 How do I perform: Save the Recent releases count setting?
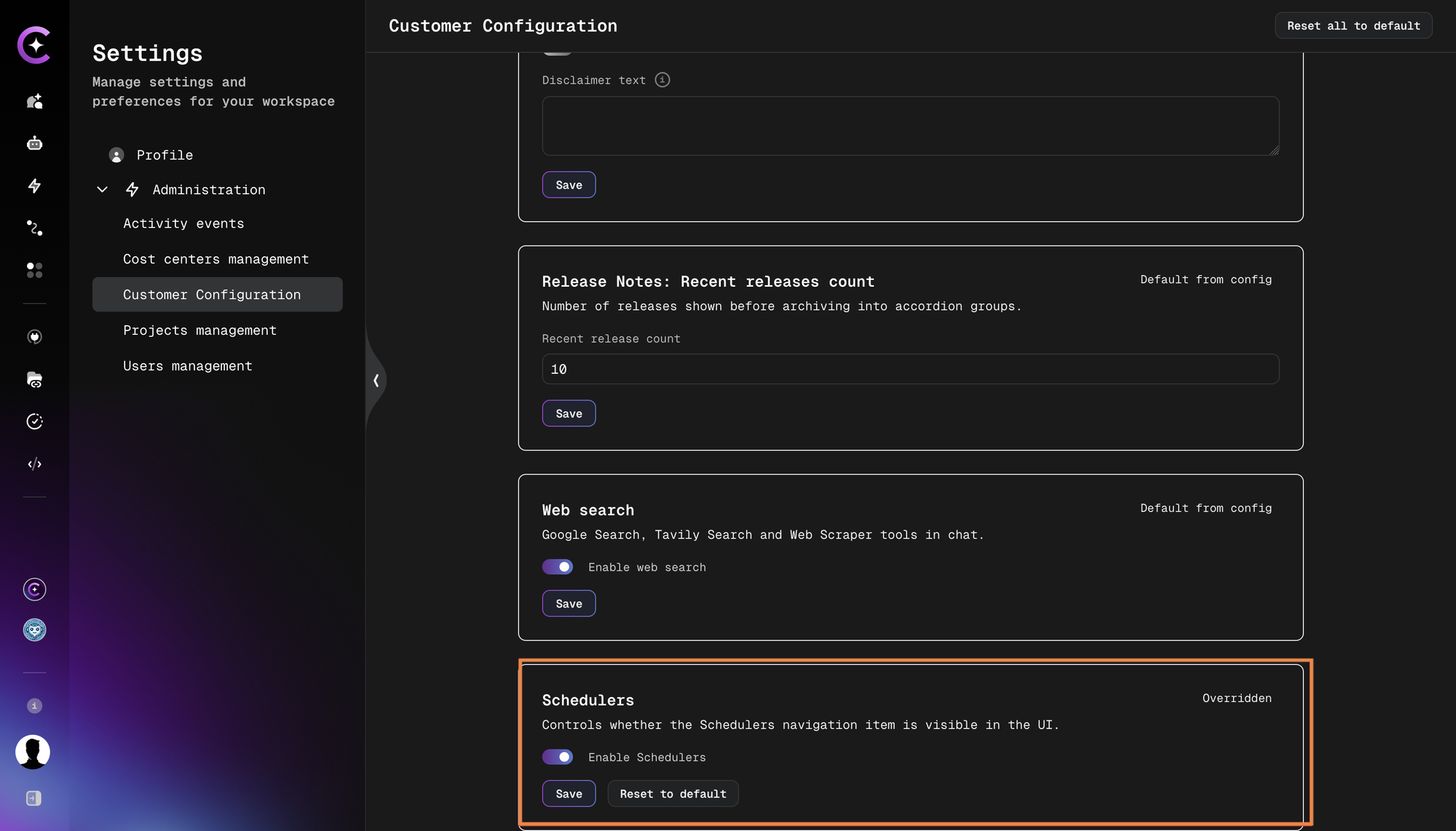[569, 413]
